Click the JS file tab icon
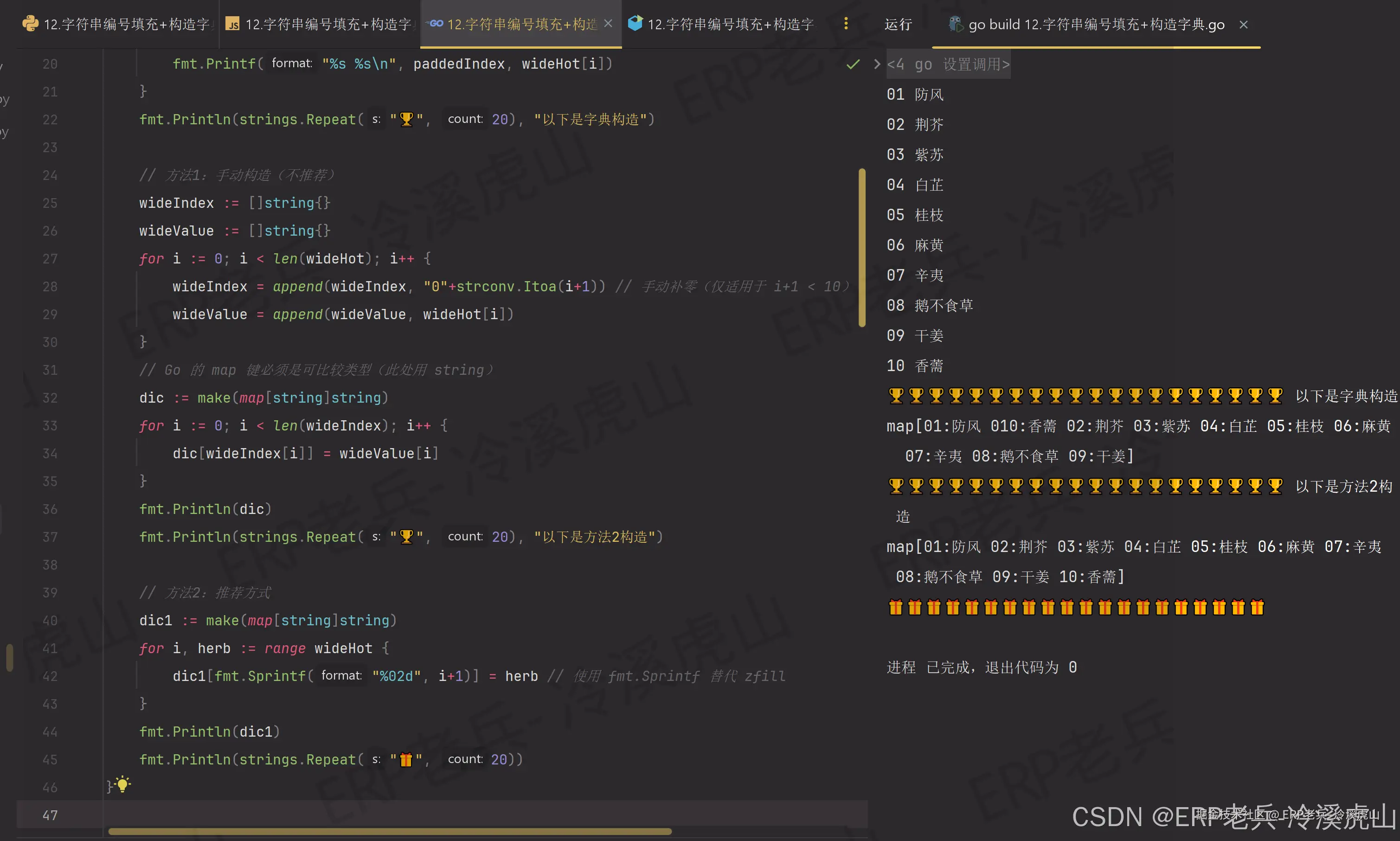 [232, 24]
